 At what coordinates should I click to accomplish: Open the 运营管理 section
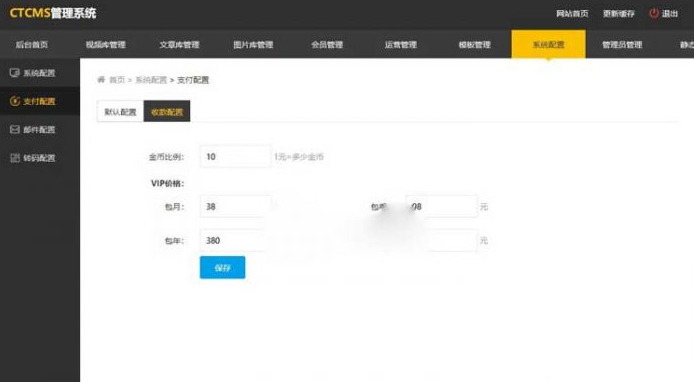click(401, 44)
